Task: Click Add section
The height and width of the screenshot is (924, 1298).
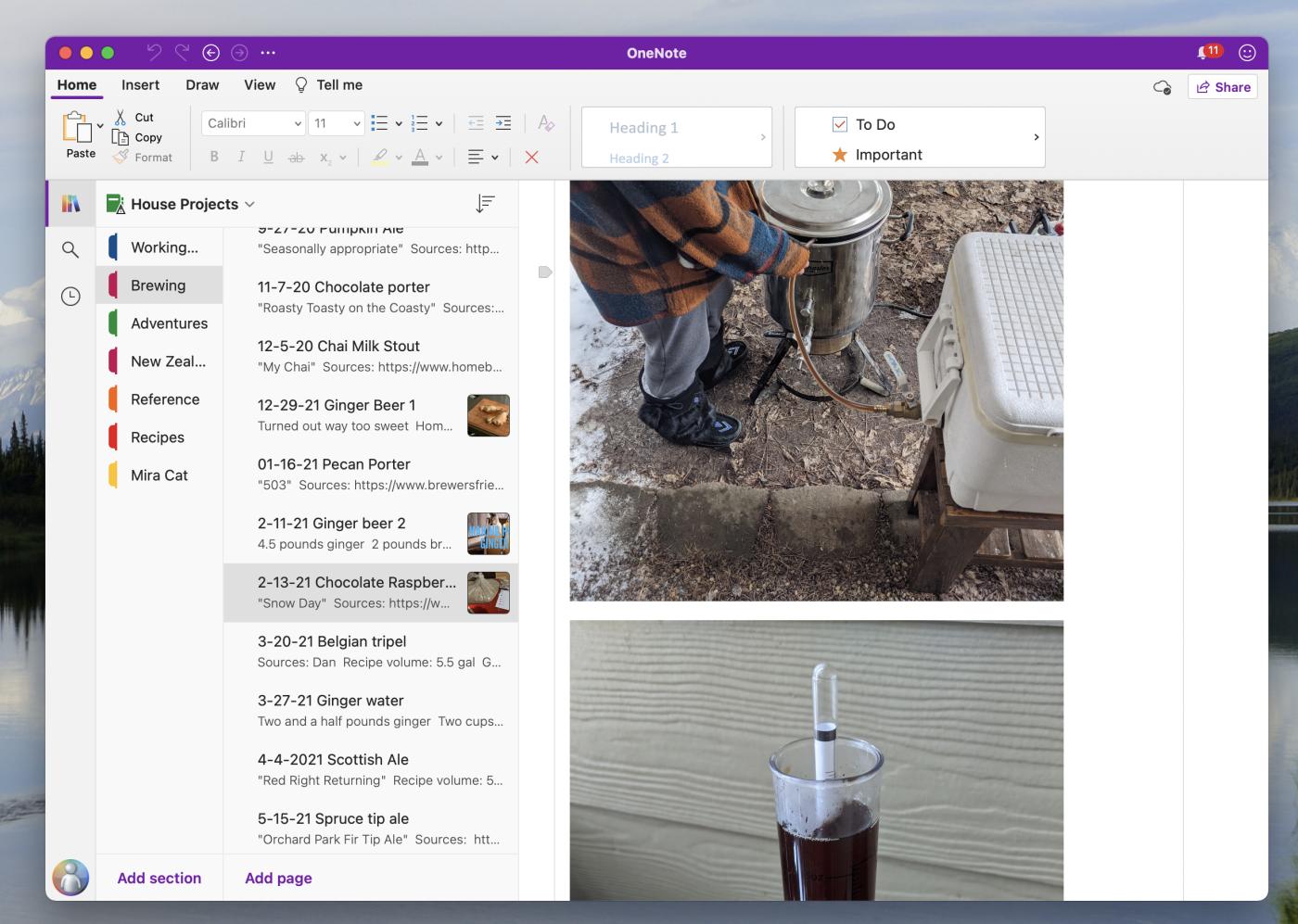Action: pyautogui.click(x=159, y=878)
